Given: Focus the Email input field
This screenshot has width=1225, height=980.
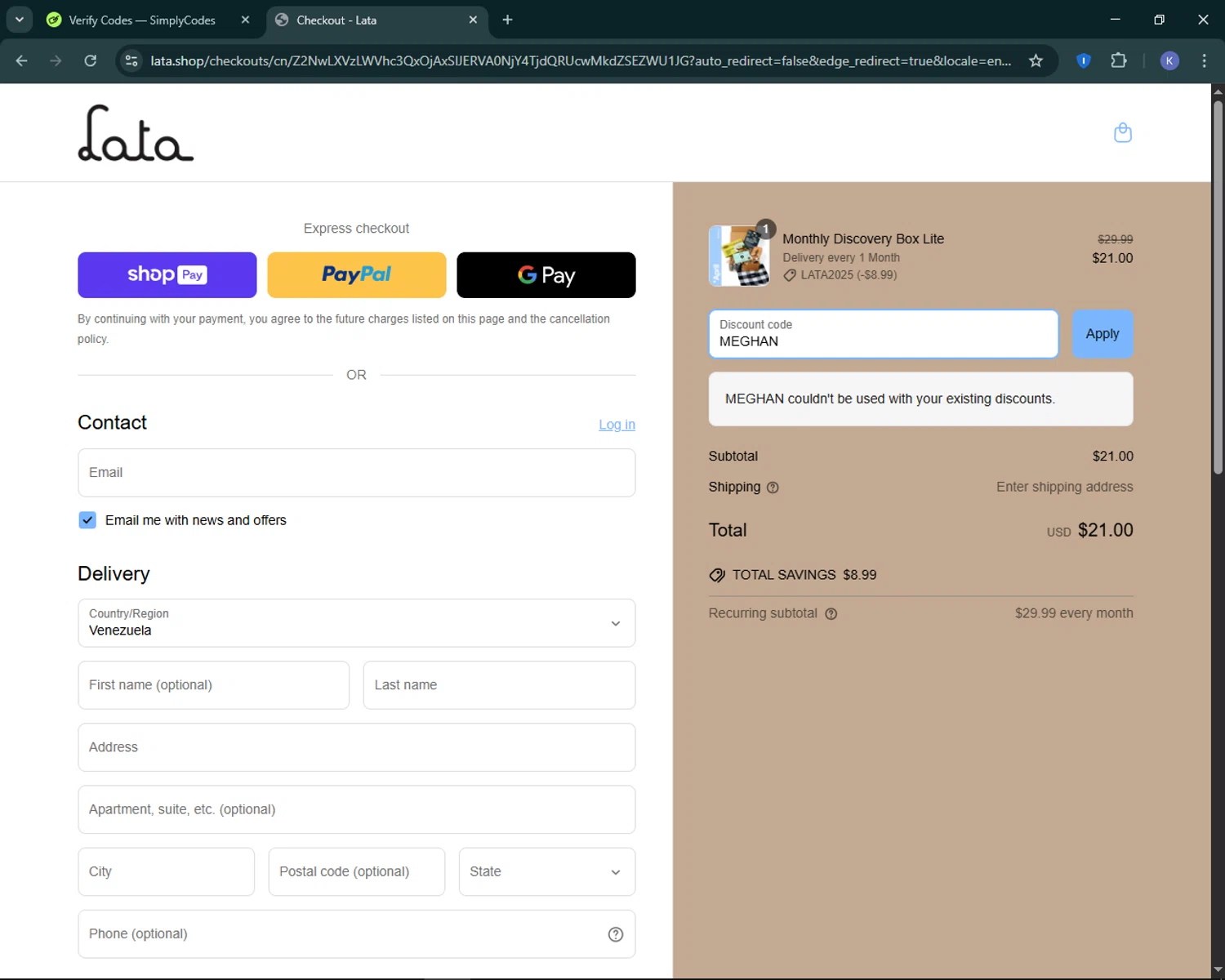Looking at the screenshot, I should [357, 473].
